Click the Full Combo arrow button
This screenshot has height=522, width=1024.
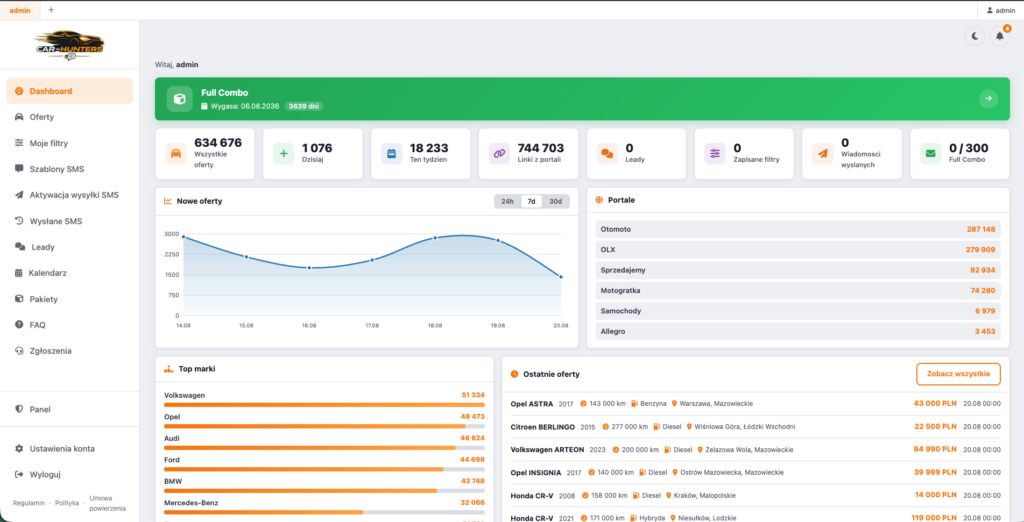click(988, 99)
